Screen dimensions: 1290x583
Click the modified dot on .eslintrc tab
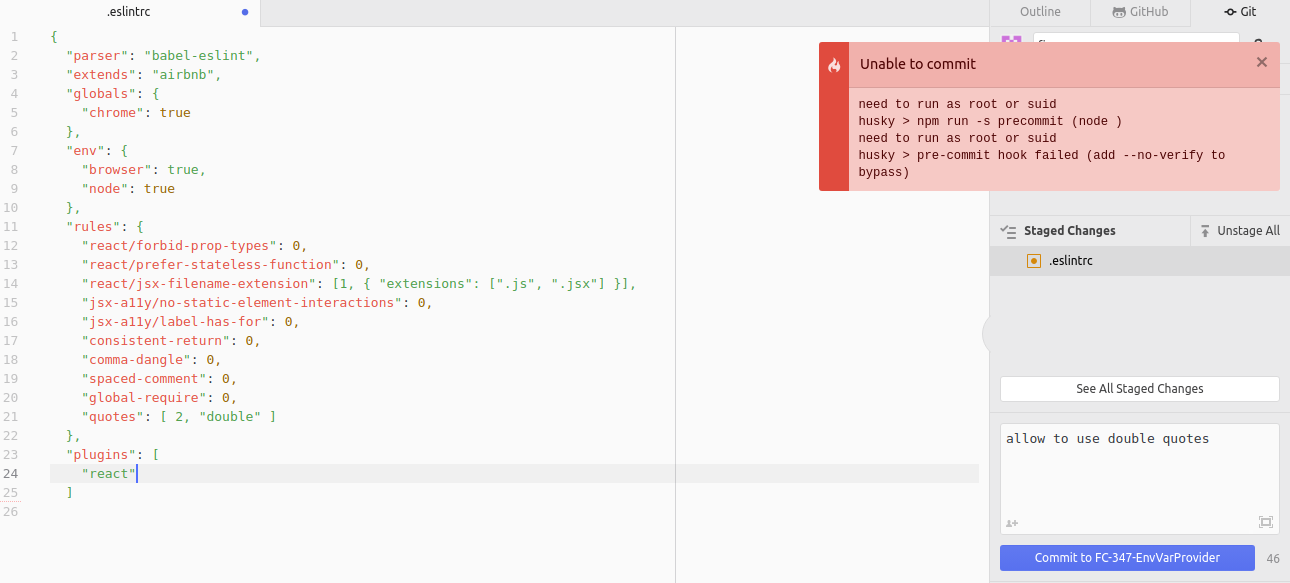click(245, 13)
